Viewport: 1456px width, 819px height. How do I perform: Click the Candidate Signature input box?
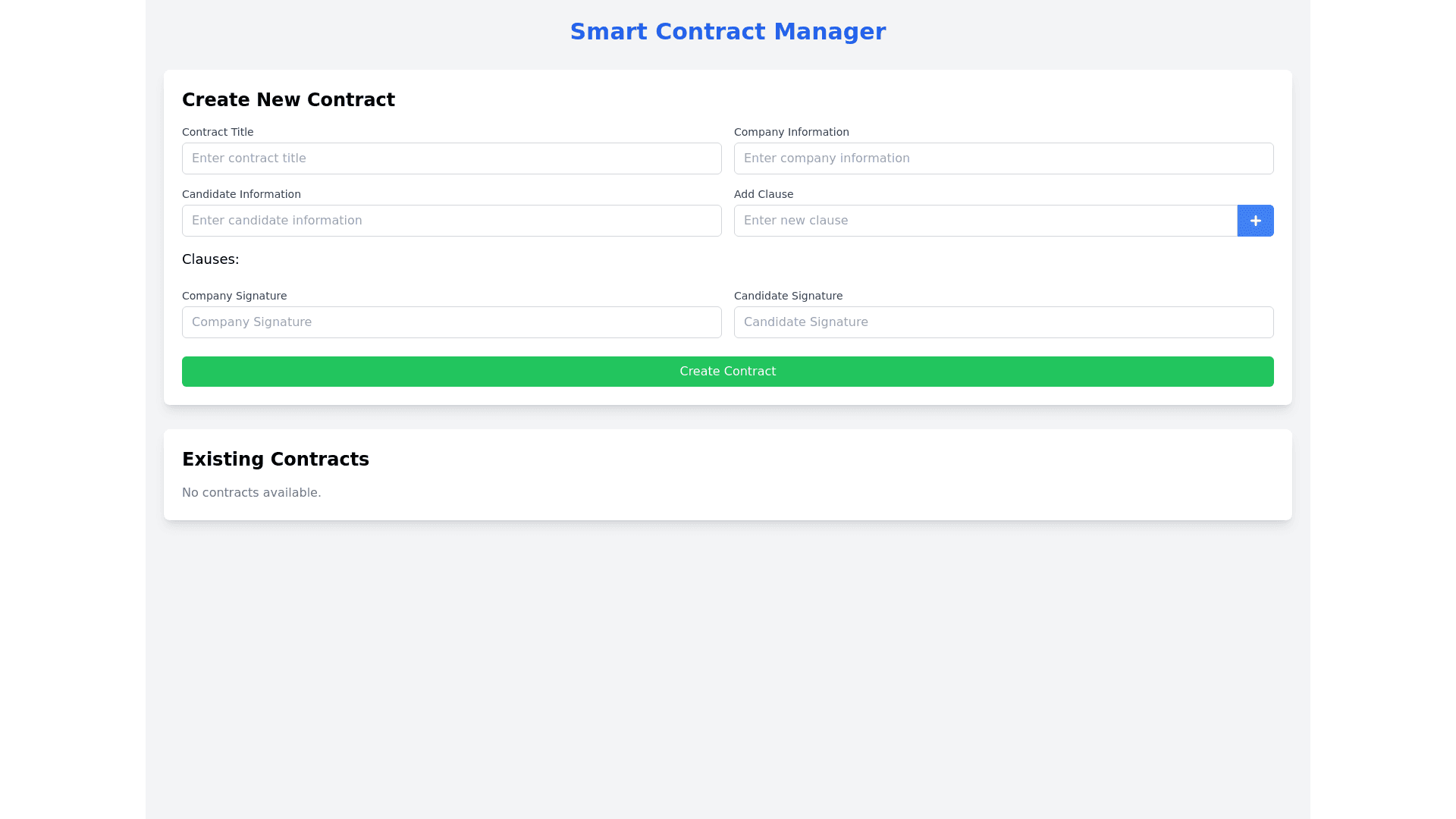1003,322
